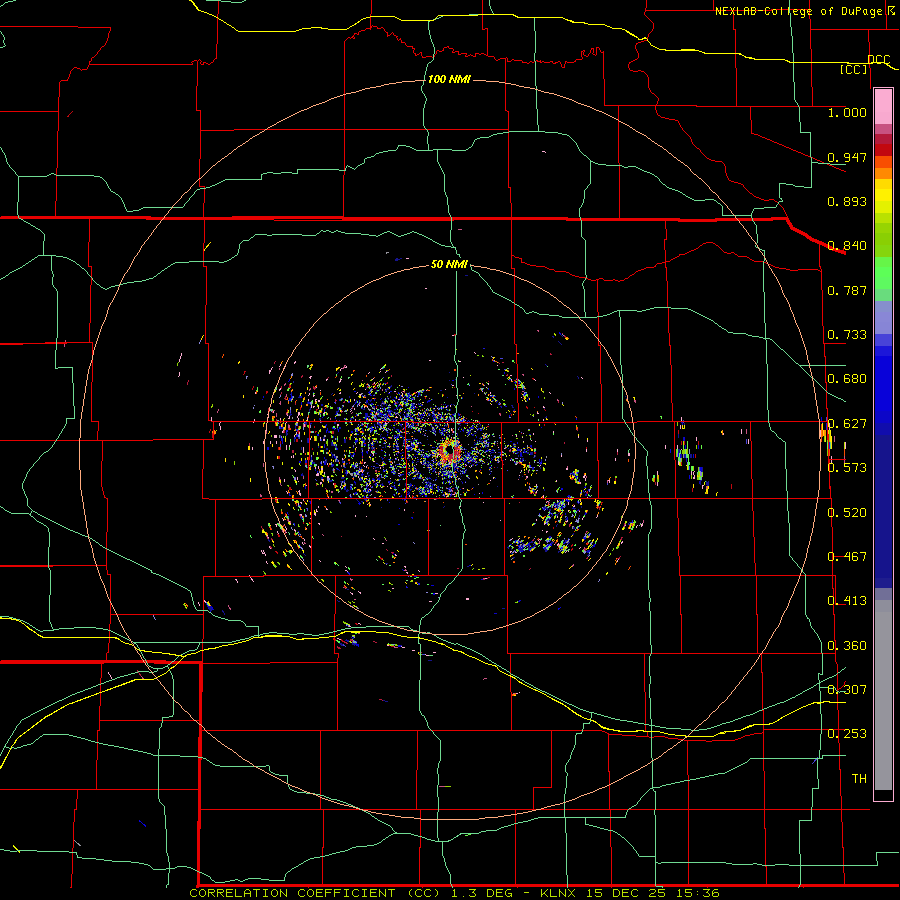Click the 0.840 scale value
900x900 pixels.
tap(847, 246)
